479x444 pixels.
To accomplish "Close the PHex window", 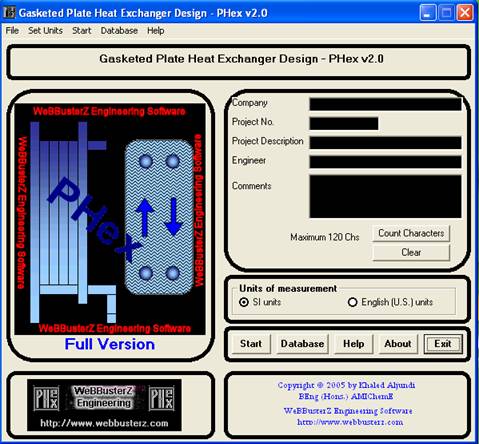I will 465,13.
